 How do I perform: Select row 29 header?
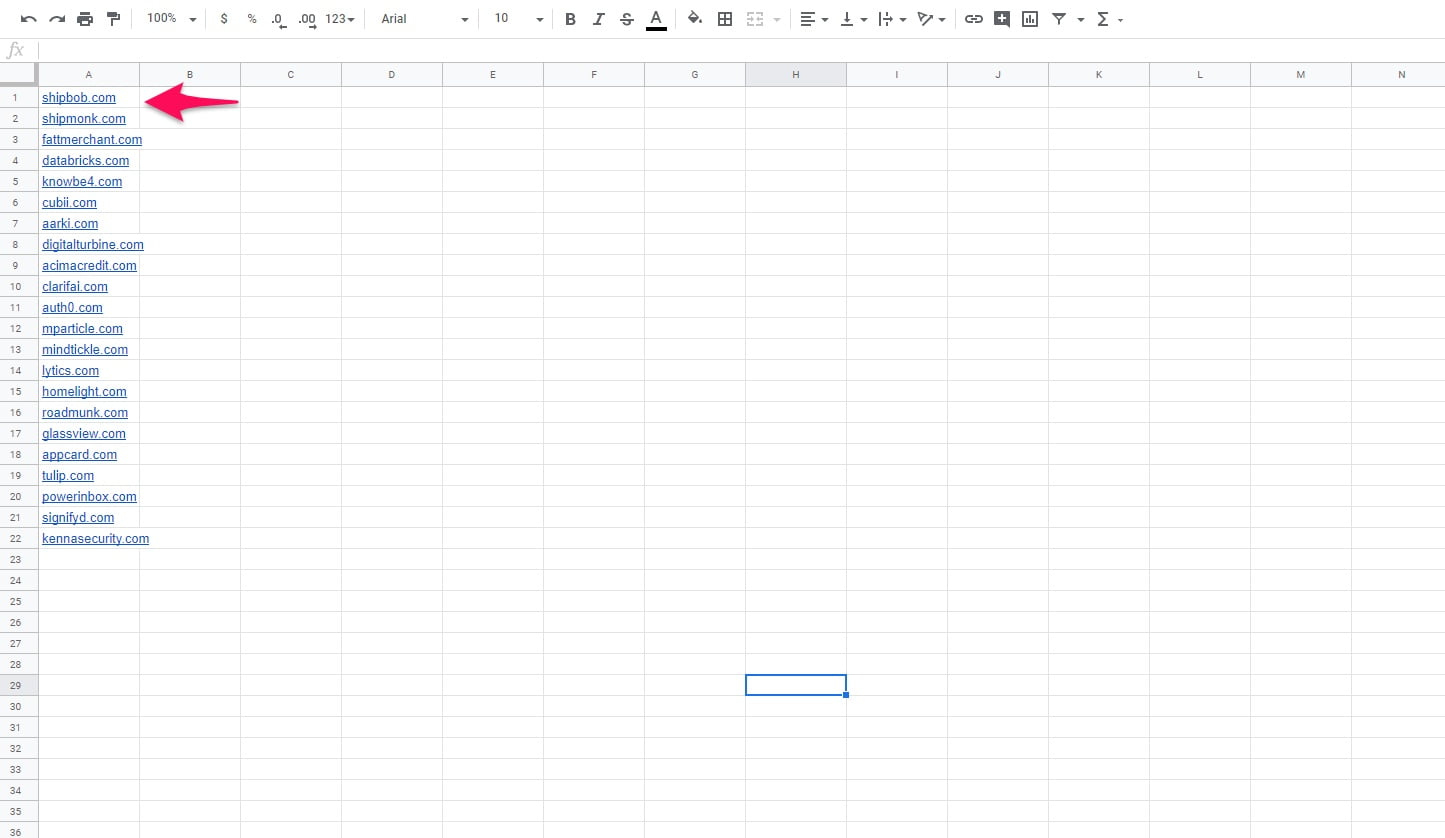click(19, 685)
